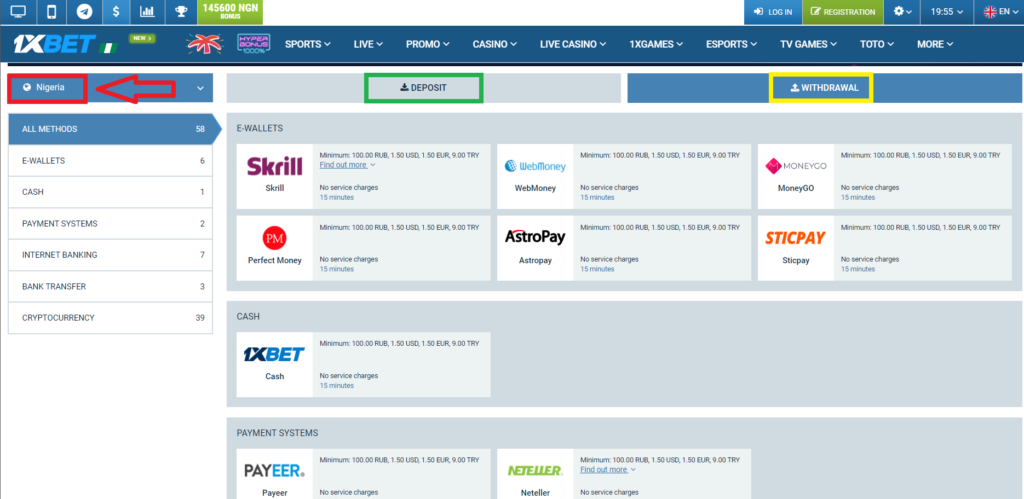This screenshot has height=499, width=1024.
Task: Click the Payeer label text
Action: coord(275,492)
